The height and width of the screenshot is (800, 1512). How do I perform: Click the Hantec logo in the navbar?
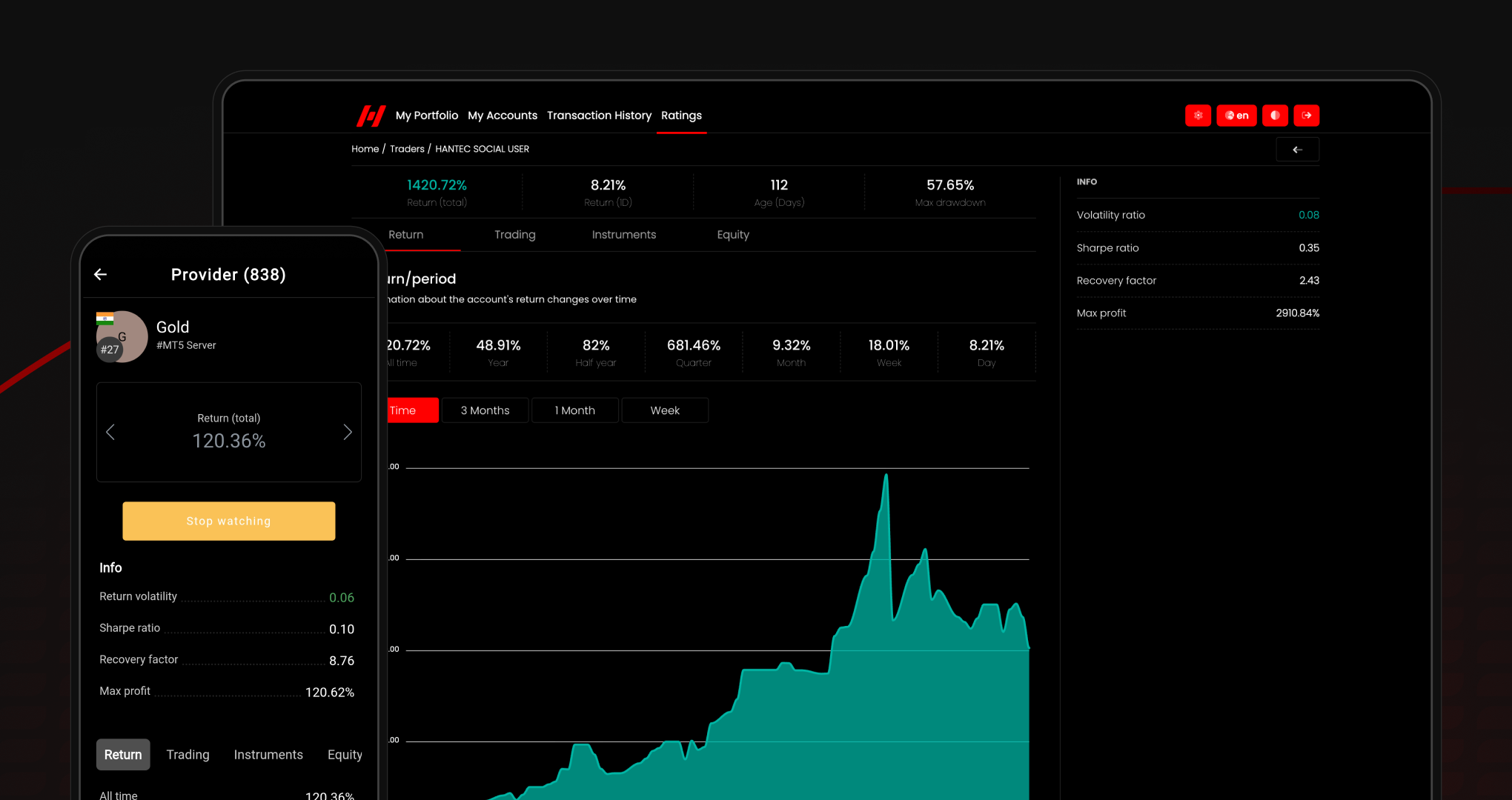tap(371, 116)
